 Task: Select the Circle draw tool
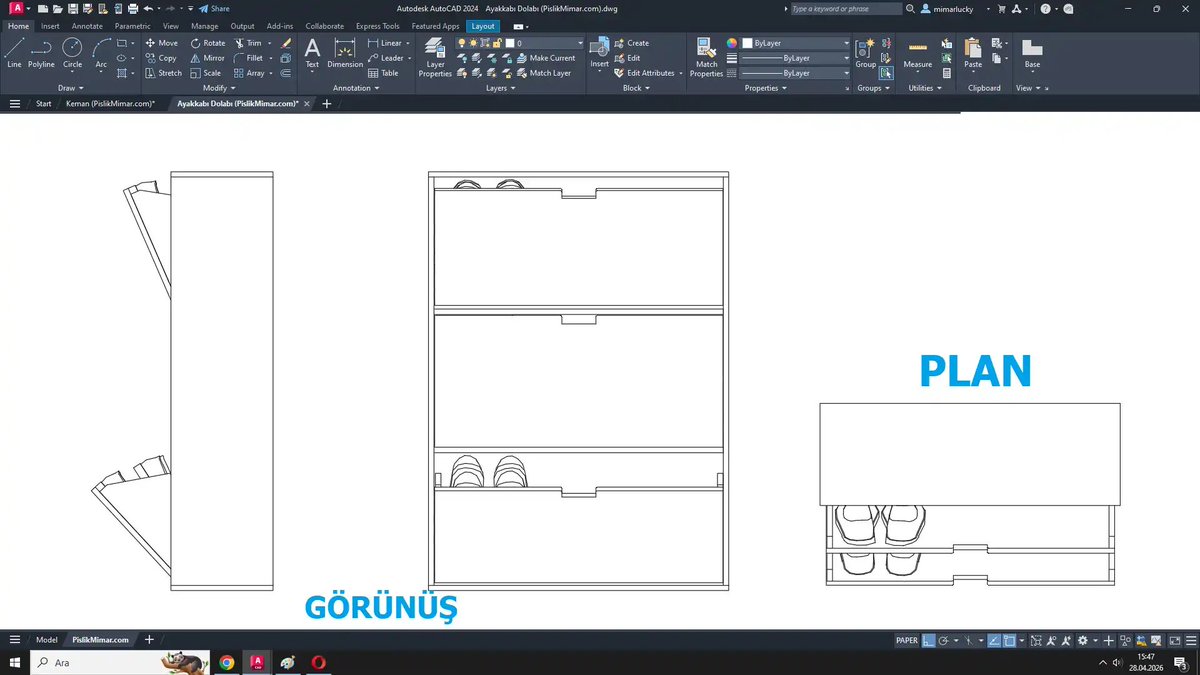71,50
